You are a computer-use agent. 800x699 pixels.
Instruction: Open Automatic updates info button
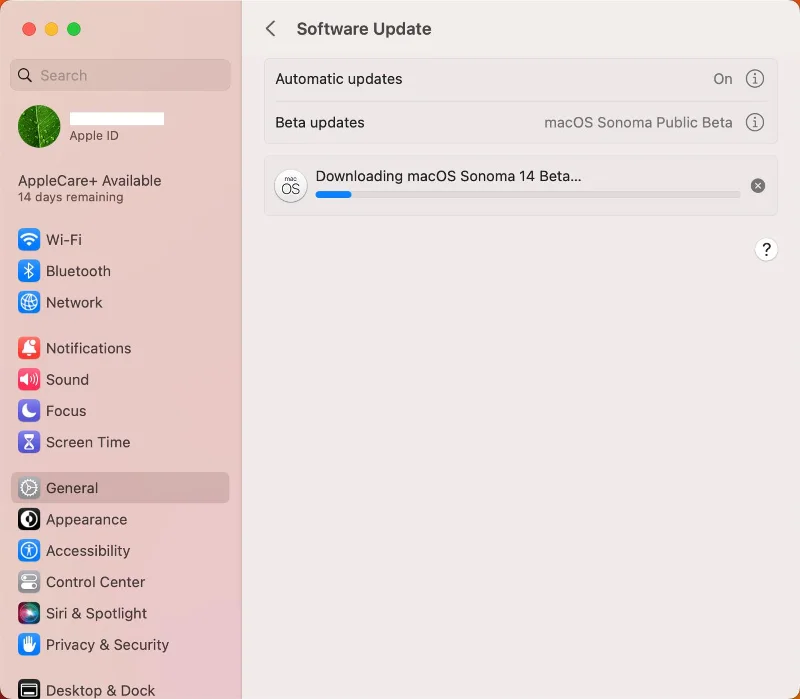(755, 79)
